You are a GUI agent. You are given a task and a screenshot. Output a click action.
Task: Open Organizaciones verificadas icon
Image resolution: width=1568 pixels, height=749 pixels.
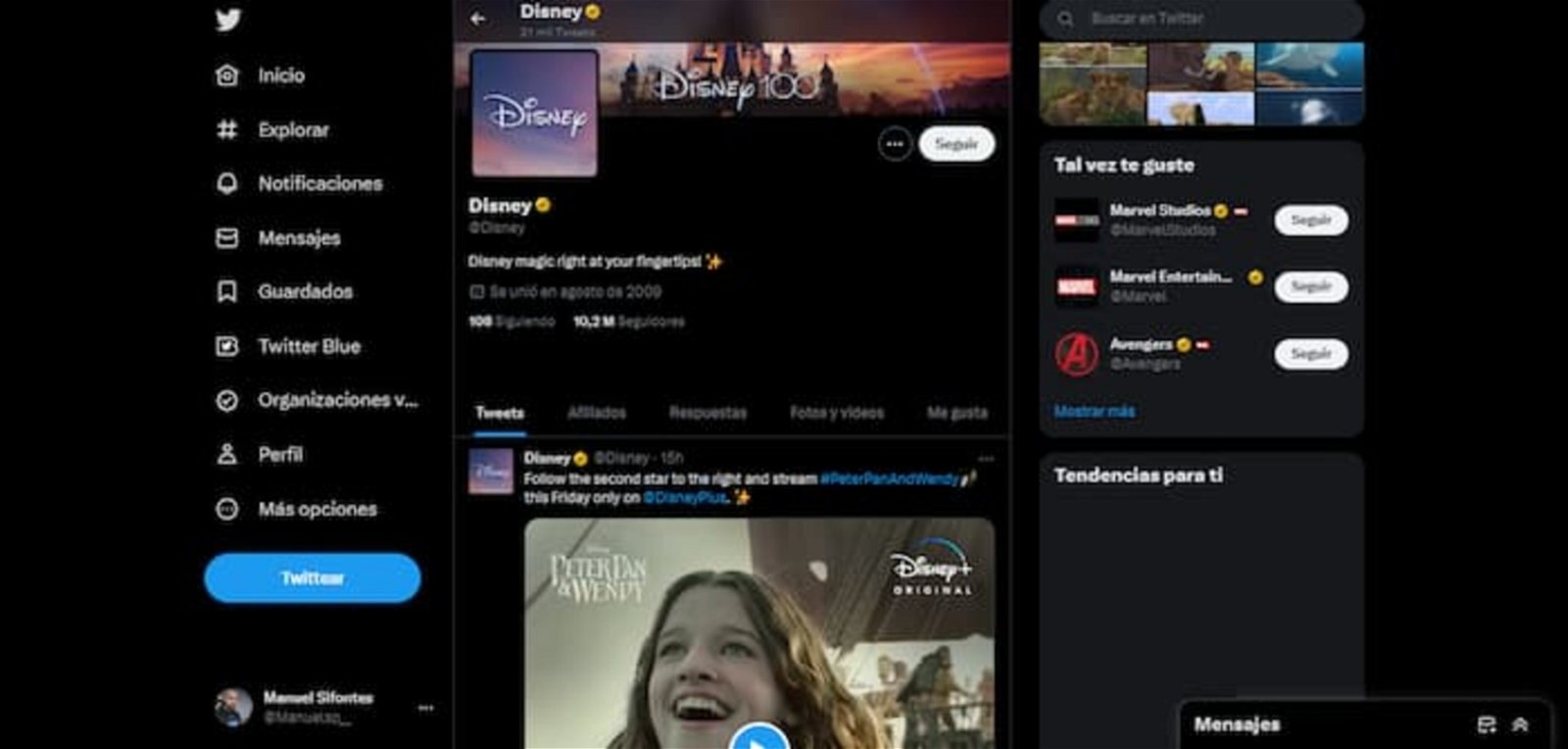226,400
